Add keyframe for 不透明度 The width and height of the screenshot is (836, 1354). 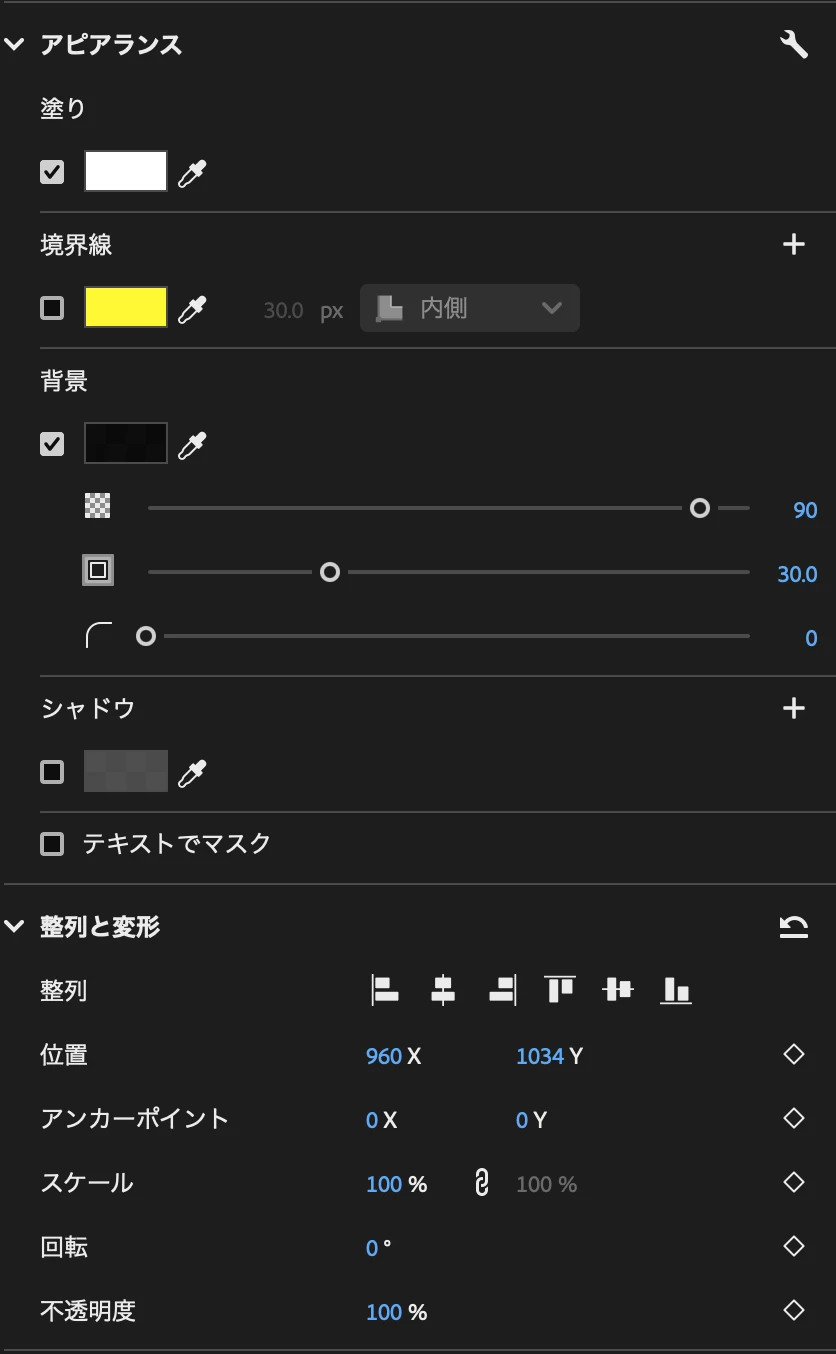coord(794,1310)
